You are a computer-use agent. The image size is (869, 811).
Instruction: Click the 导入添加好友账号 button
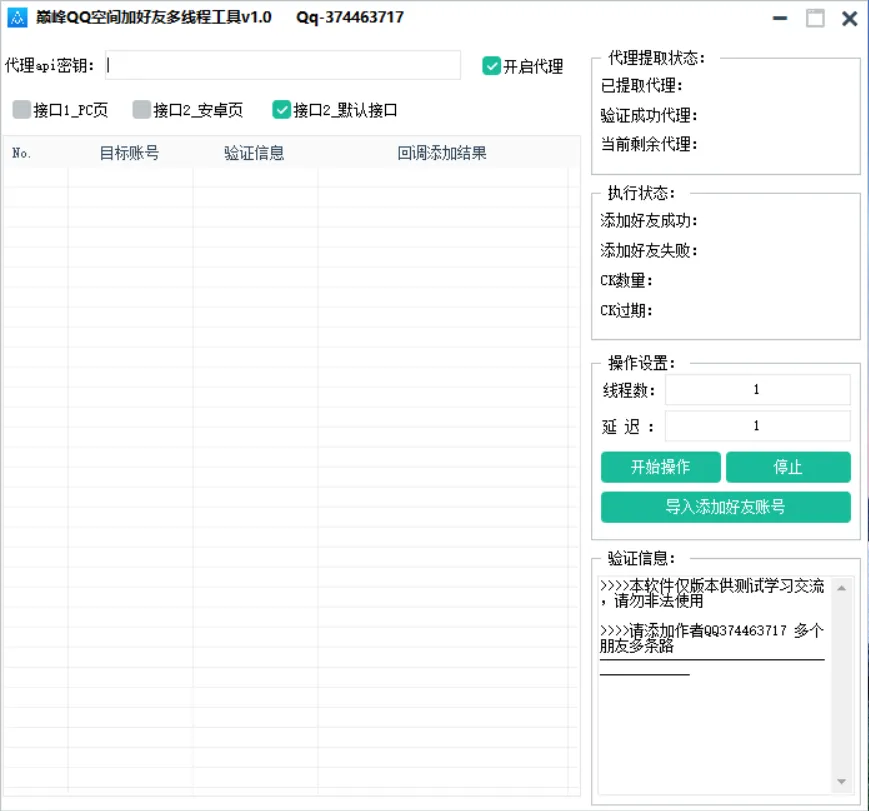724,507
